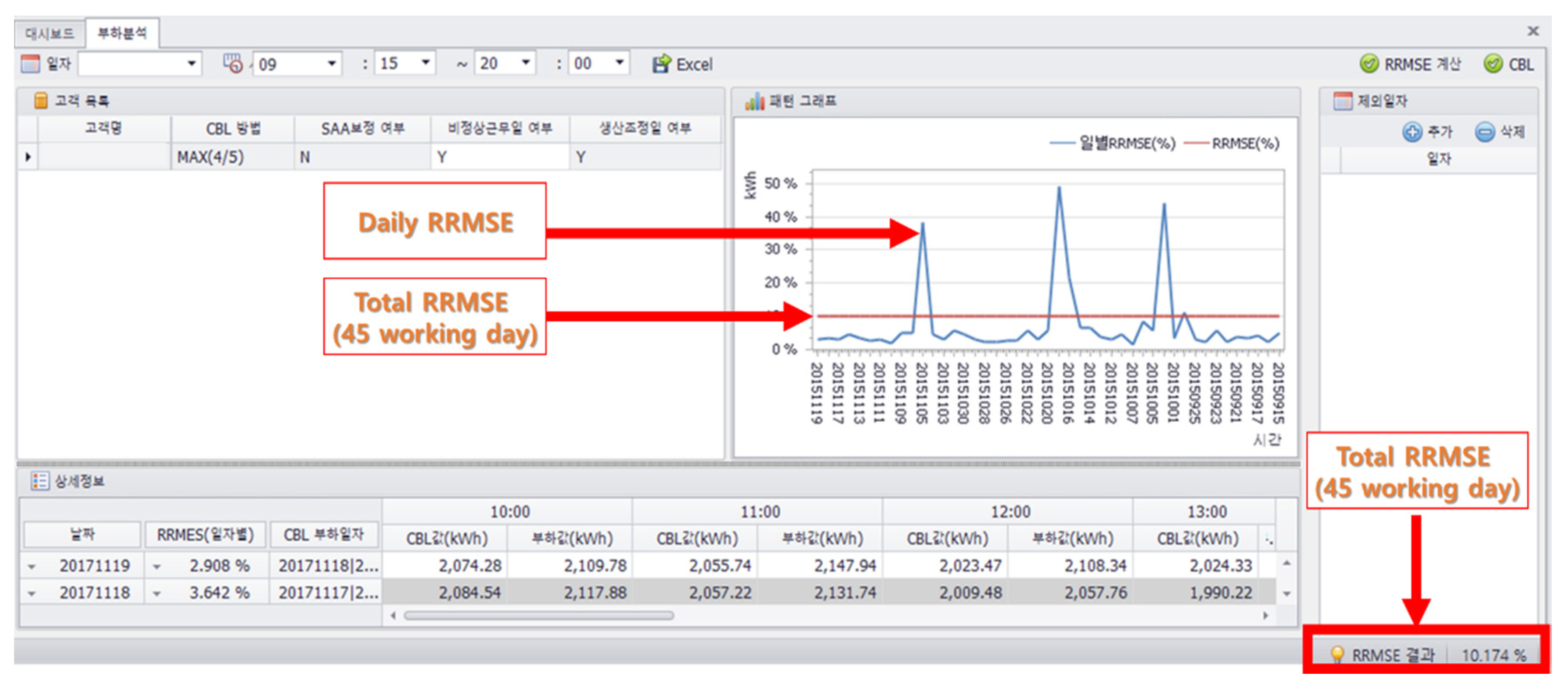1568x693 pixels.
Task: Click the horizontal scrollbar thumb in details
Action: [539, 616]
